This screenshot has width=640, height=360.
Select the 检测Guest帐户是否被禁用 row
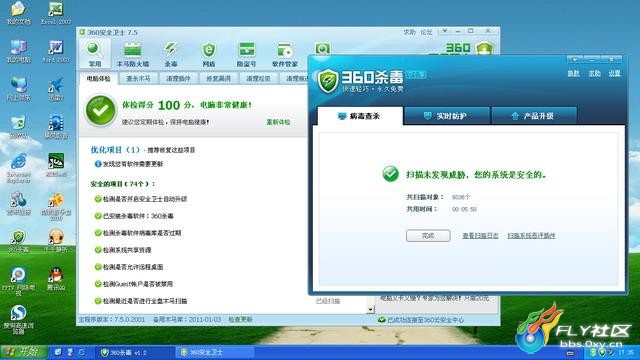(134, 284)
